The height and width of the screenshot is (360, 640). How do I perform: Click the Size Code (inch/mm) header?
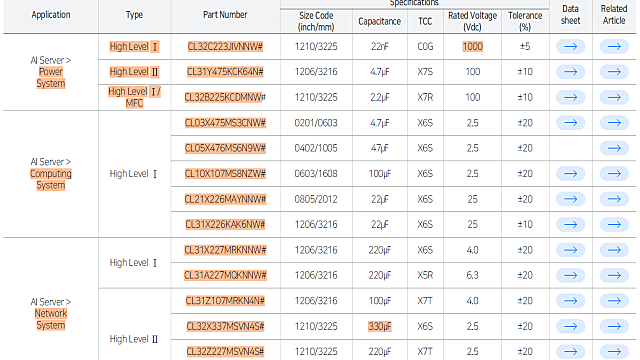click(x=316, y=21)
